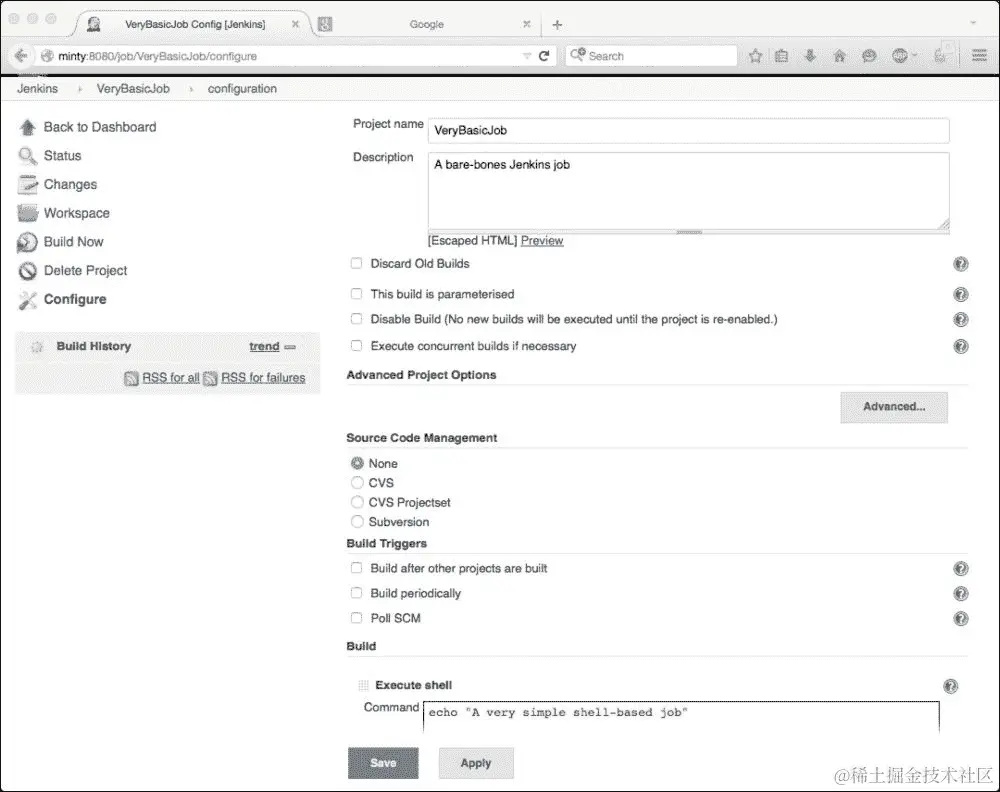This screenshot has height=792, width=1000.
Task: Click the Execute shell drag handle
Action: (x=363, y=686)
